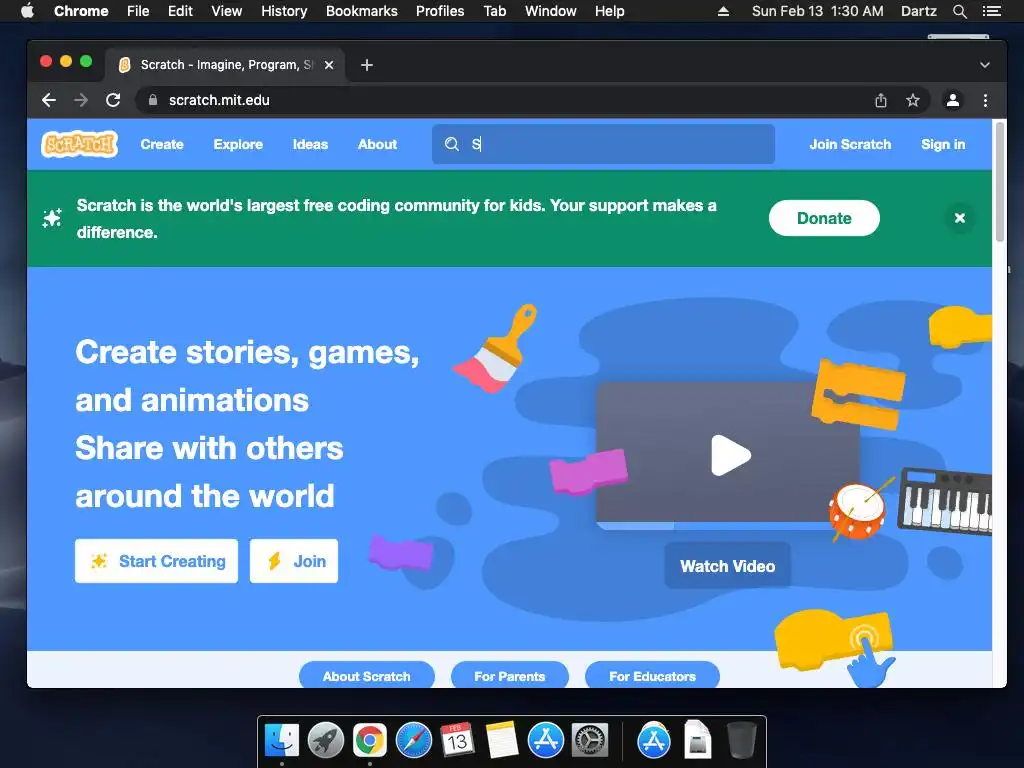This screenshot has height=768, width=1024.
Task: Open Trash in the dock
Action: pyautogui.click(x=741, y=741)
